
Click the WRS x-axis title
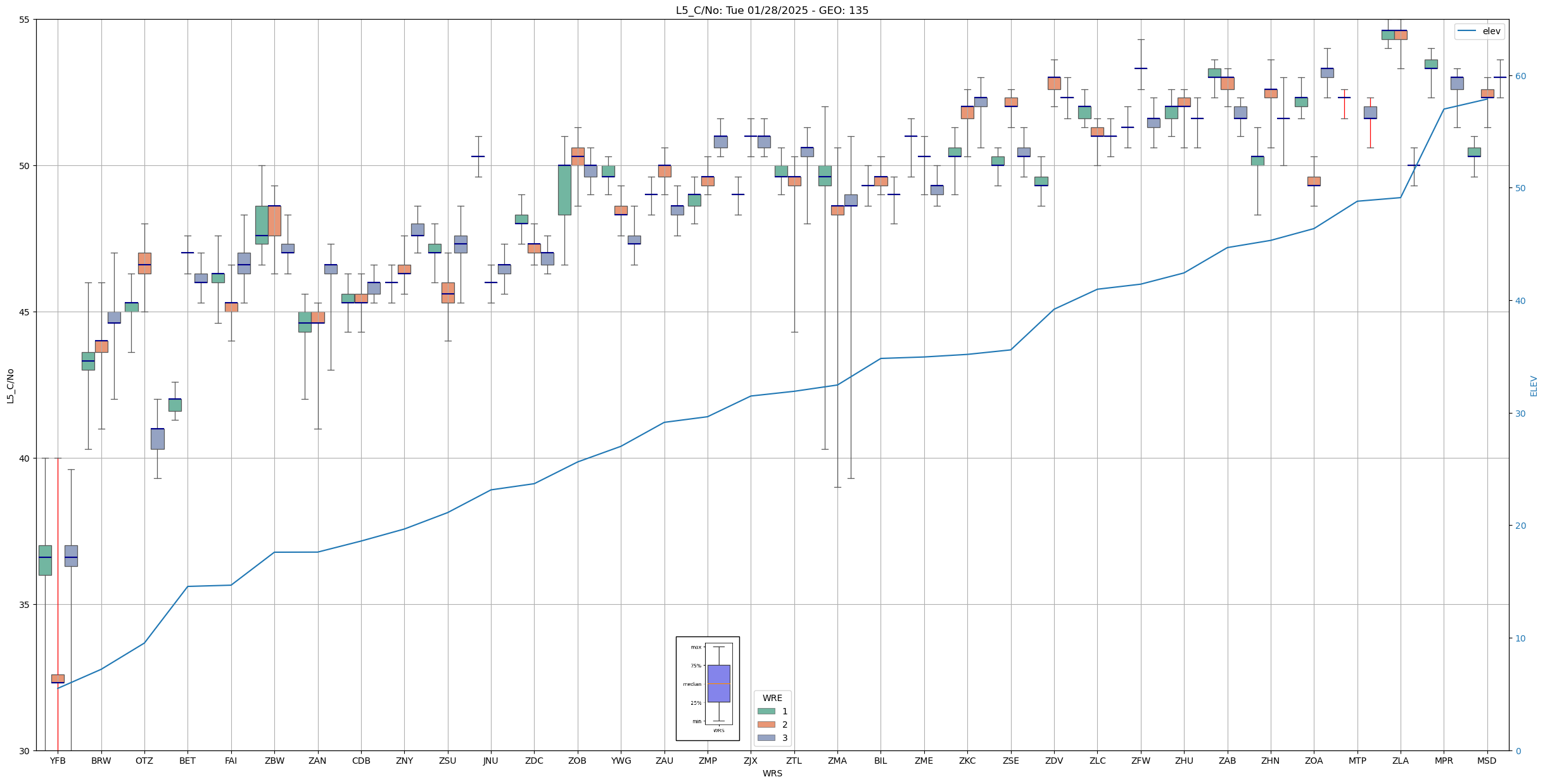click(772, 773)
